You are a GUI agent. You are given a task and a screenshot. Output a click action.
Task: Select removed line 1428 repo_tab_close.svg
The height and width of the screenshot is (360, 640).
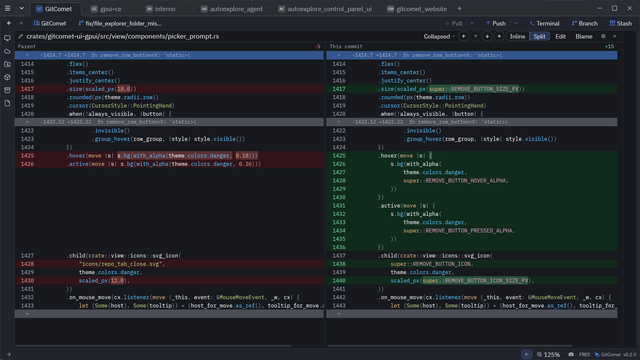[169, 264]
